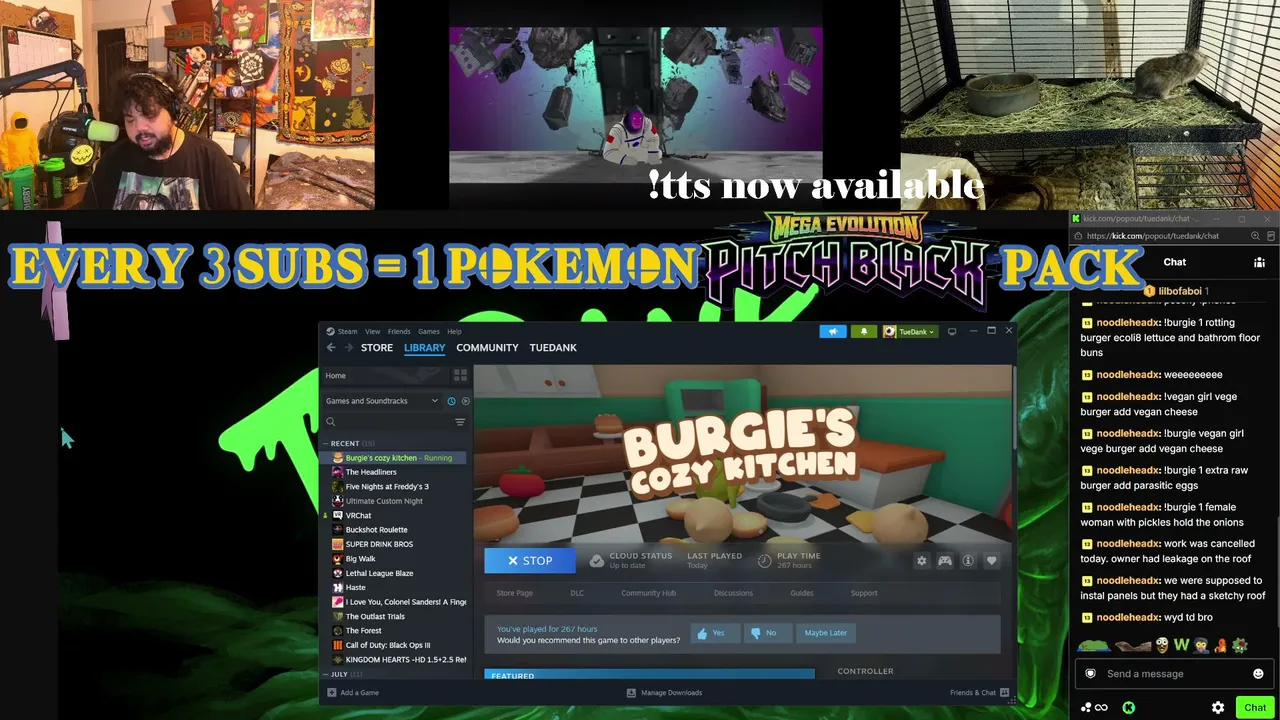Click browser zoom icon in Kick popout
The width and height of the screenshot is (1280, 720).
pyautogui.click(x=1255, y=236)
